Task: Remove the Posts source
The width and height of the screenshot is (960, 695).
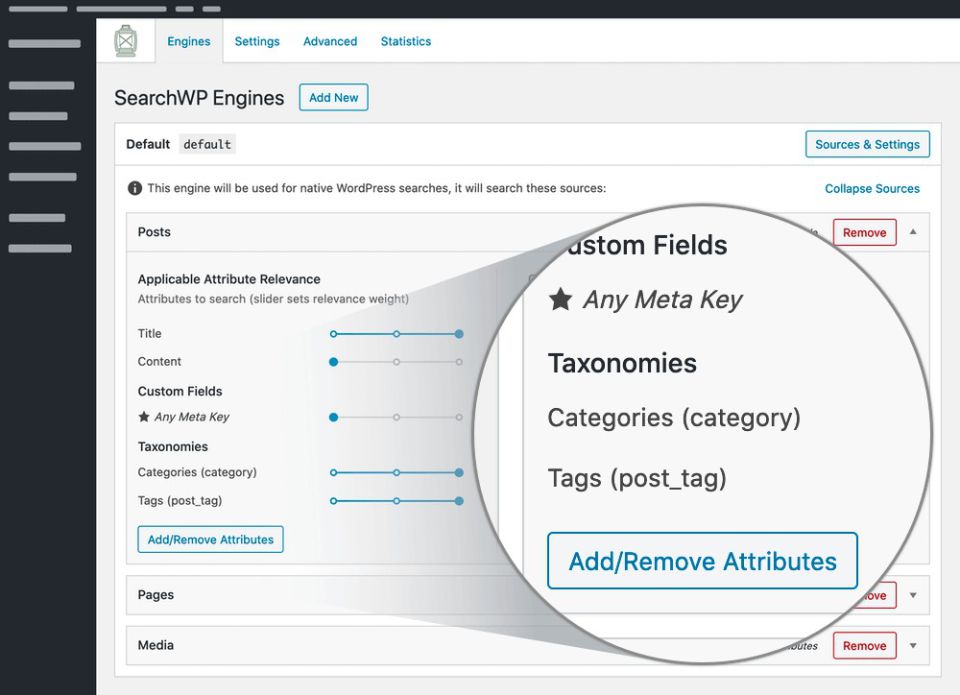Action: [864, 233]
